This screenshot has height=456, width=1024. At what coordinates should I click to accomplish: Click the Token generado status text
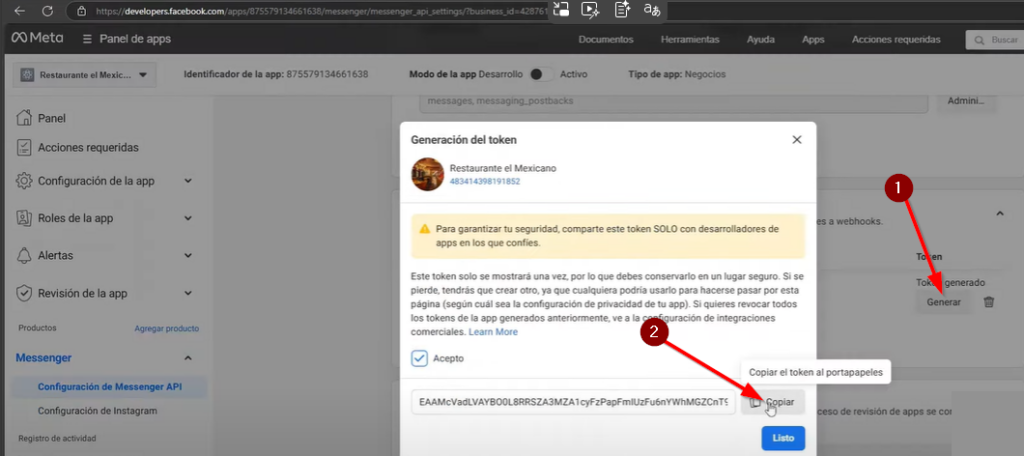tap(950, 282)
